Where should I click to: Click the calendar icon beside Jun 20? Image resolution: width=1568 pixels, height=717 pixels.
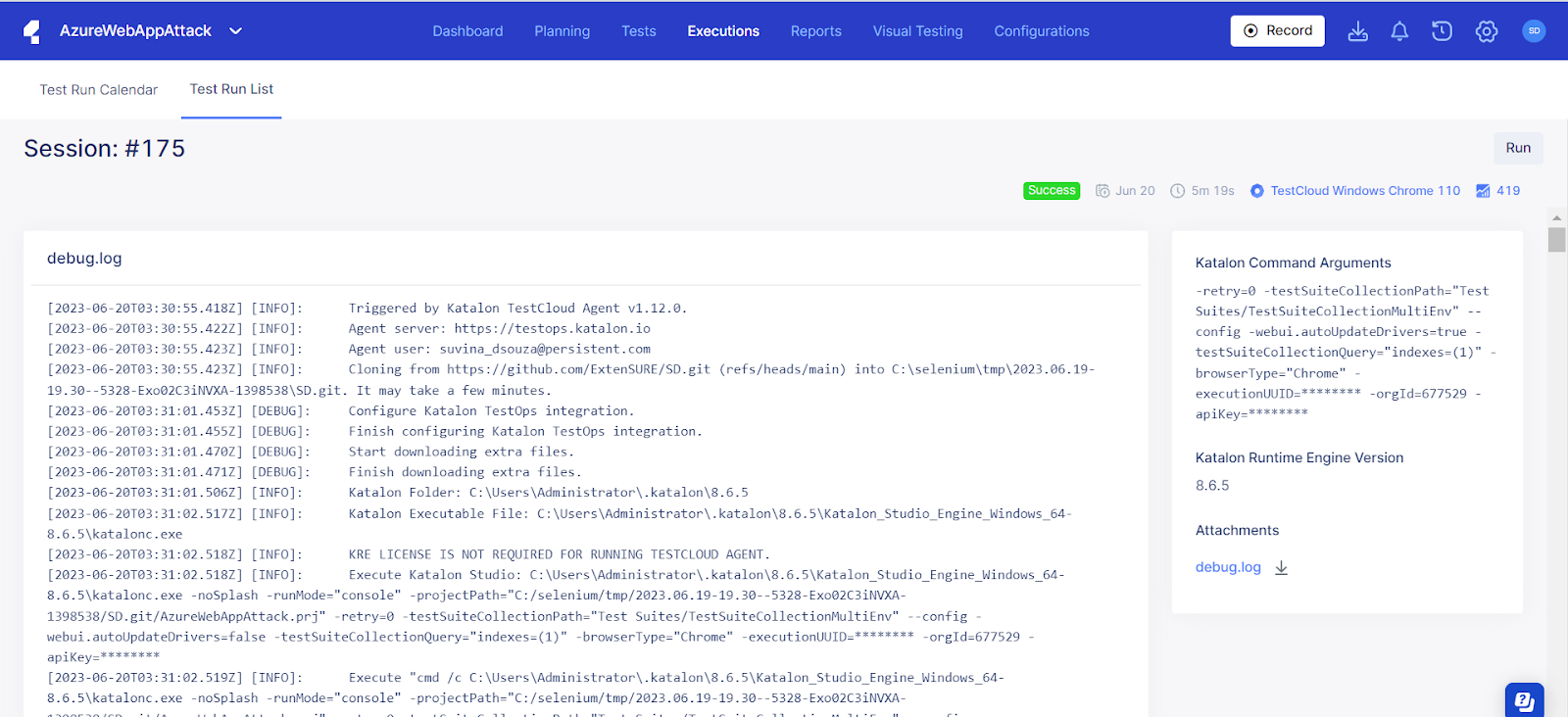[x=1102, y=191]
